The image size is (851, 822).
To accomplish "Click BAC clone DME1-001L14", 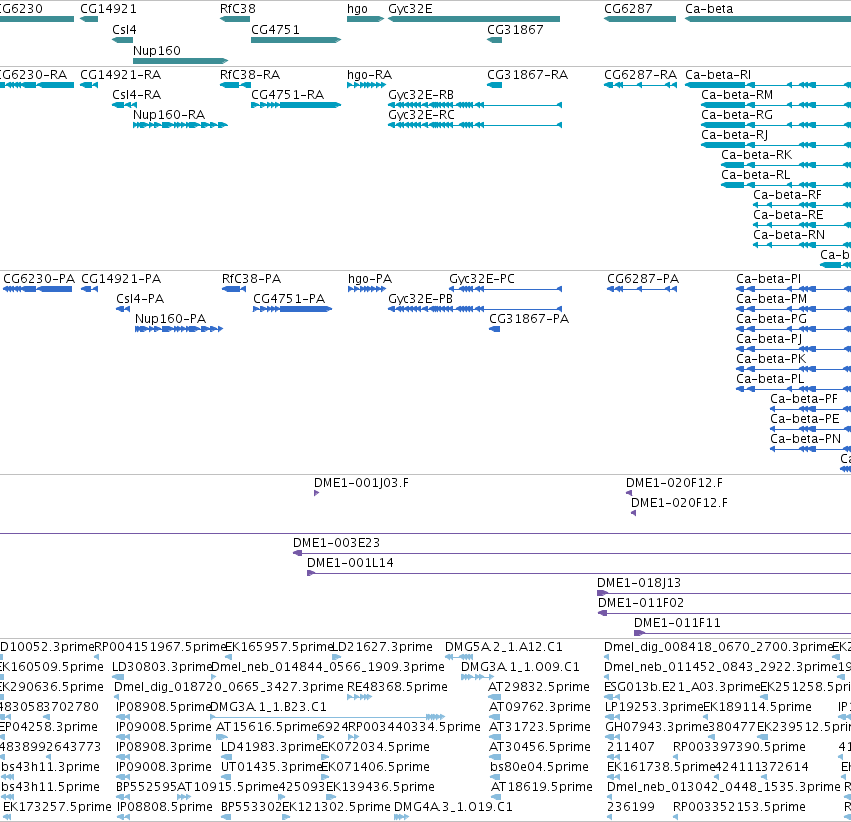I will [579, 573].
